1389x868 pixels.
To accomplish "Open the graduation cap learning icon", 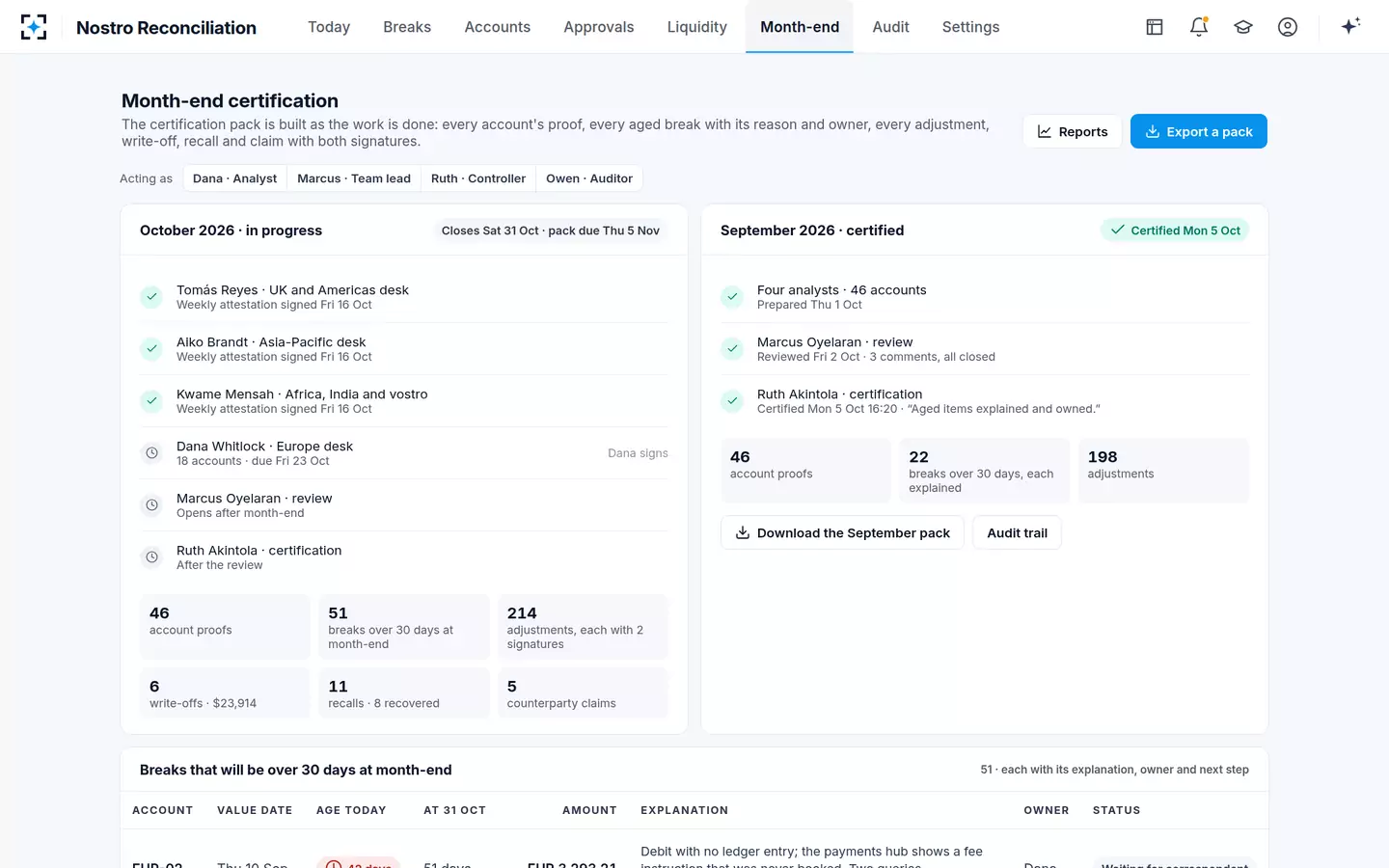I will [1243, 27].
